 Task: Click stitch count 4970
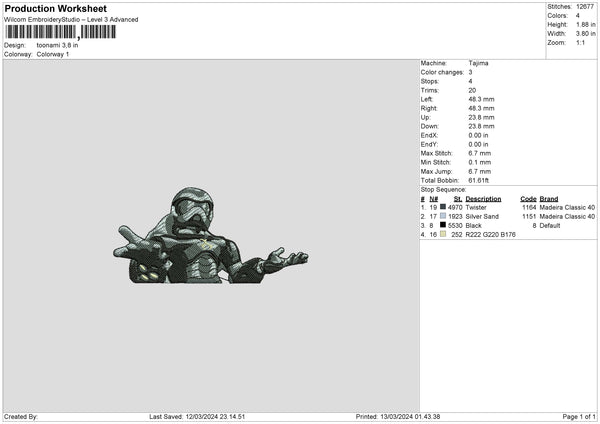[455, 207]
